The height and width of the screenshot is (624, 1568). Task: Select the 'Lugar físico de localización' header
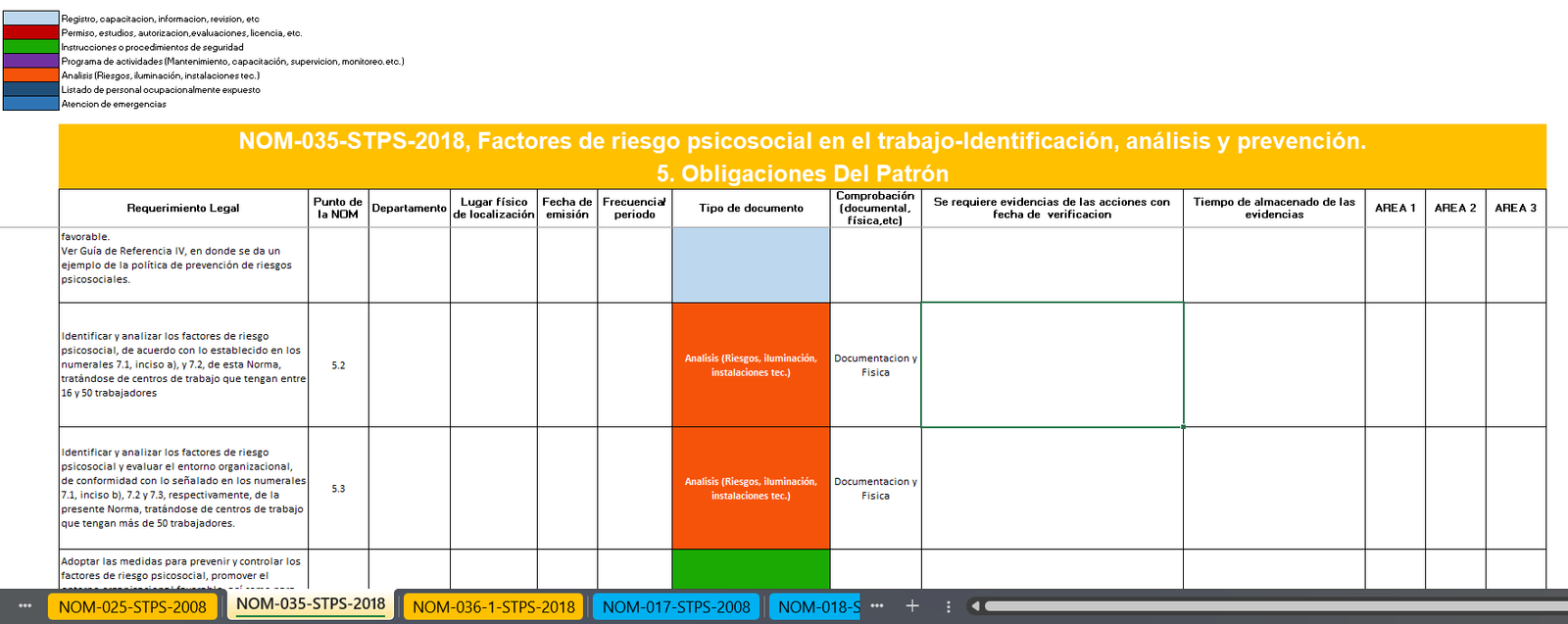pyautogui.click(x=494, y=209)
